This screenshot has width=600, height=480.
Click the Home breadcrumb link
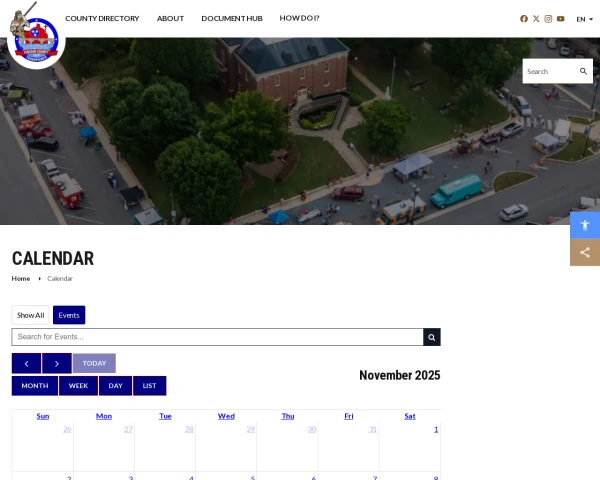coord(21,278)
